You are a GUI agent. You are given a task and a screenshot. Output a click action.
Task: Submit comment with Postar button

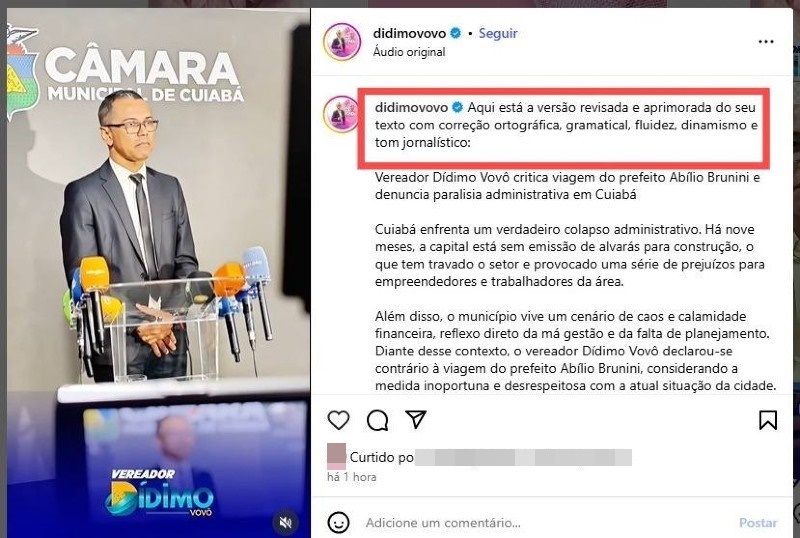point(758,523)
